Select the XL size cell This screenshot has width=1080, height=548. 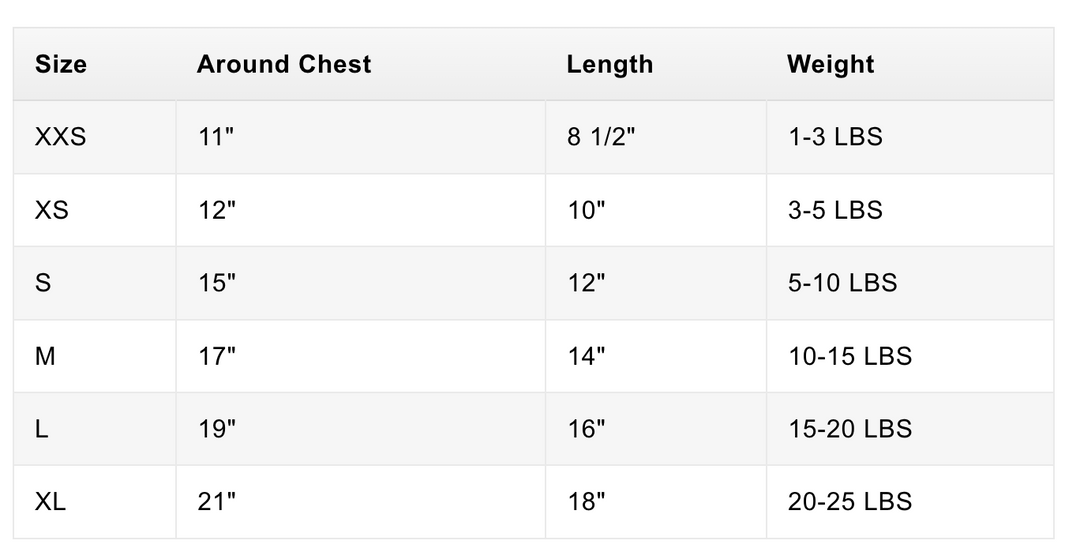[94, 502]
